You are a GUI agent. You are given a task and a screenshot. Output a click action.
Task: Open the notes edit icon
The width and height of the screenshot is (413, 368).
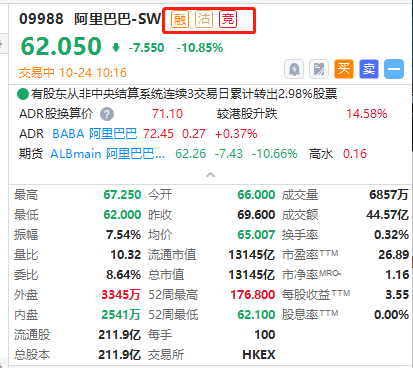point(319,69)
